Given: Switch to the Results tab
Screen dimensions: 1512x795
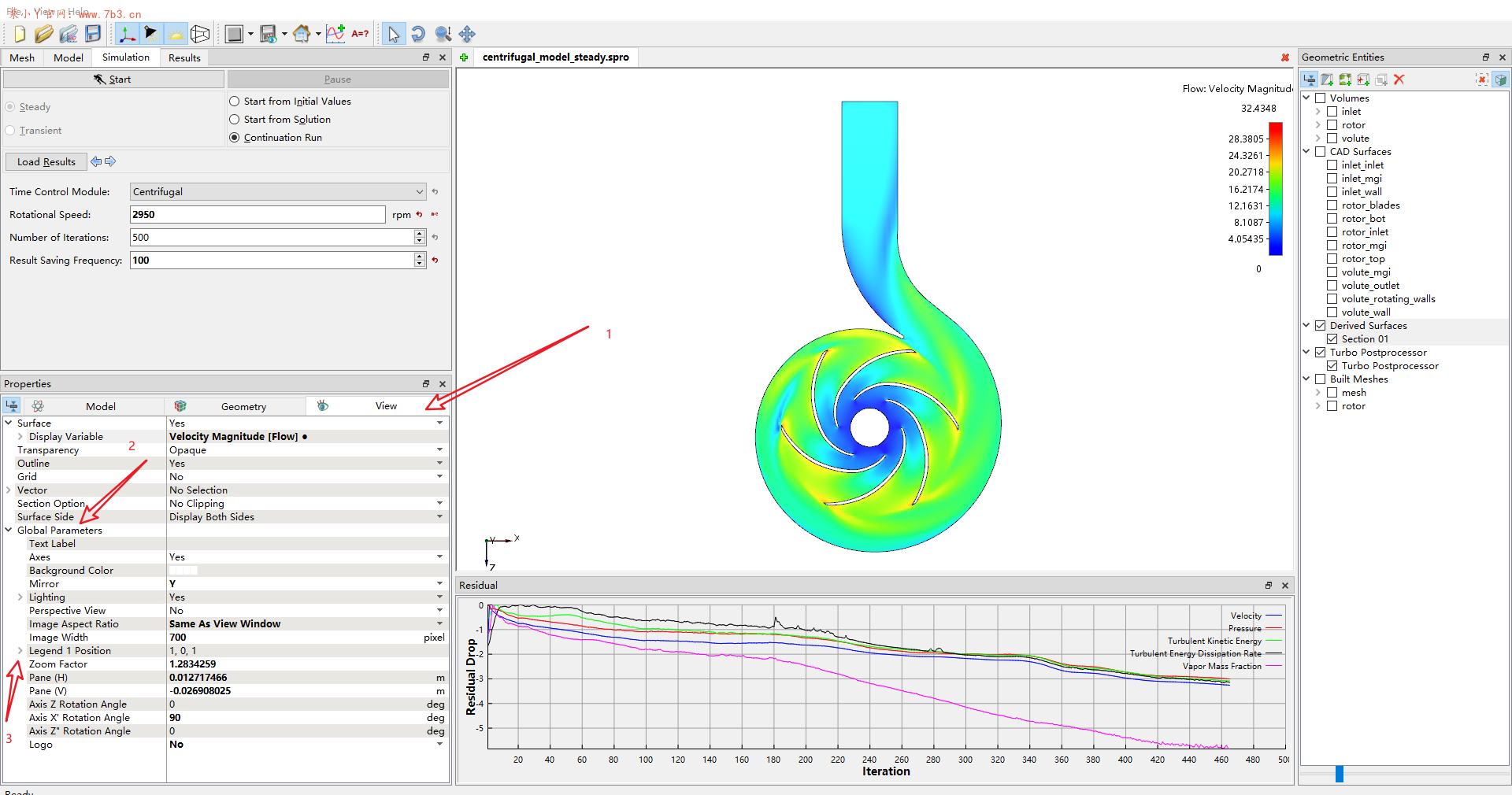Looking at the screenshot, I should (184, 57).
